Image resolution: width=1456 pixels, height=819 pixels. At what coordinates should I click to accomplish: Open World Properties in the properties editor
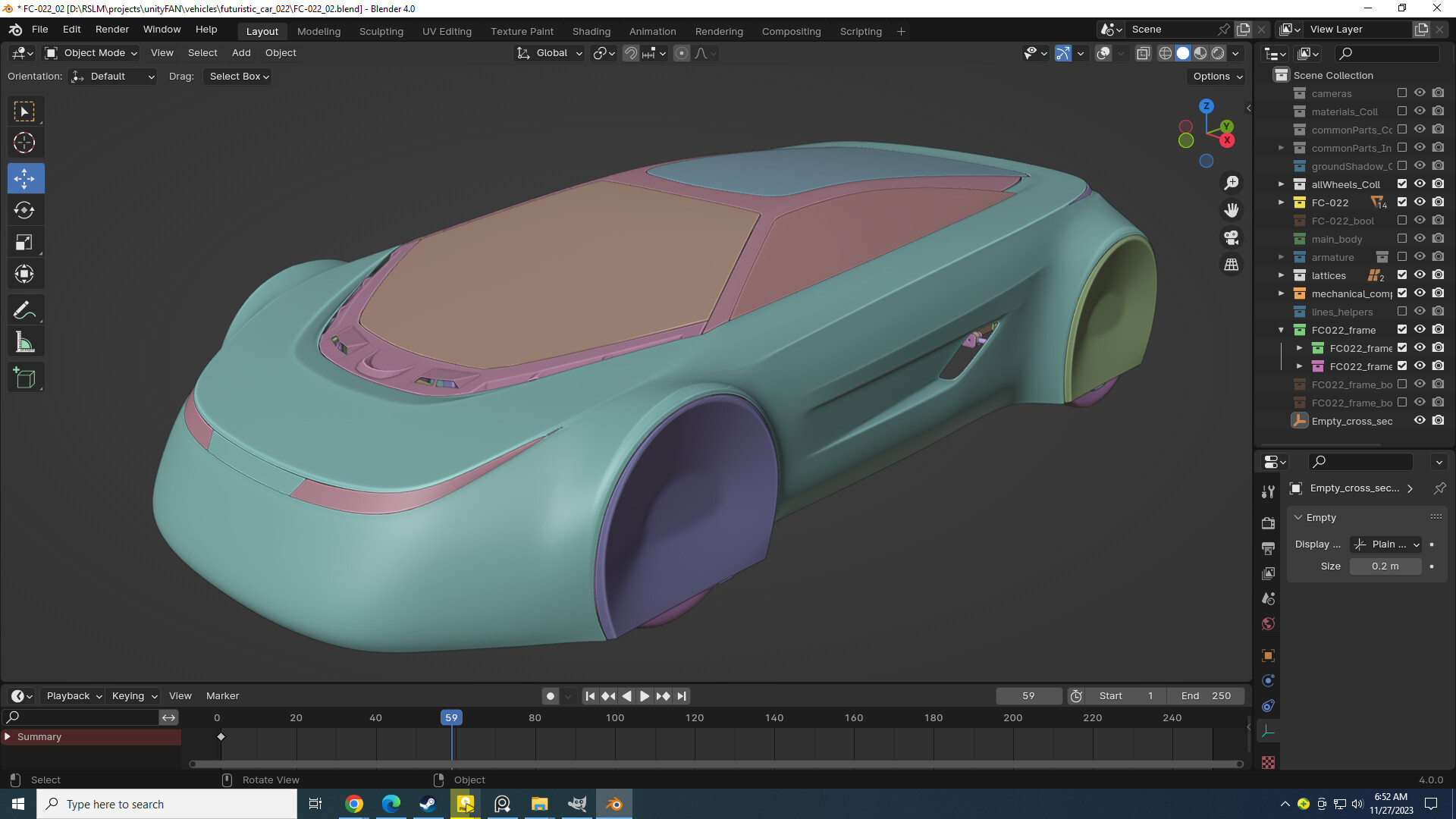point(1268,623)
